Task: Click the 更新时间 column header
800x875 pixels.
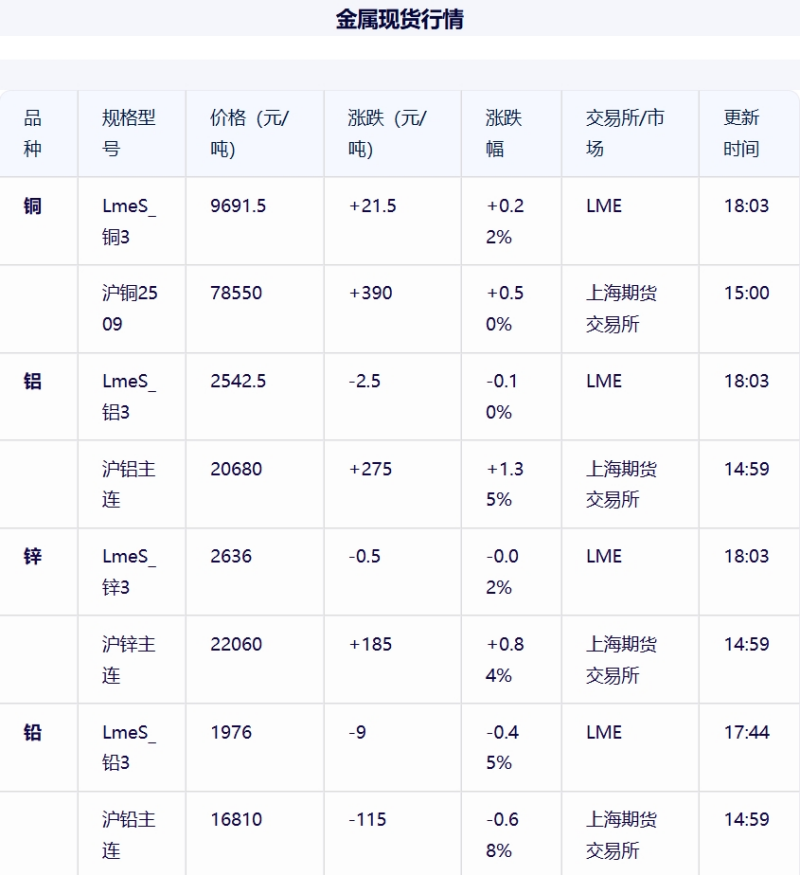Action: (x=742, y=133)
